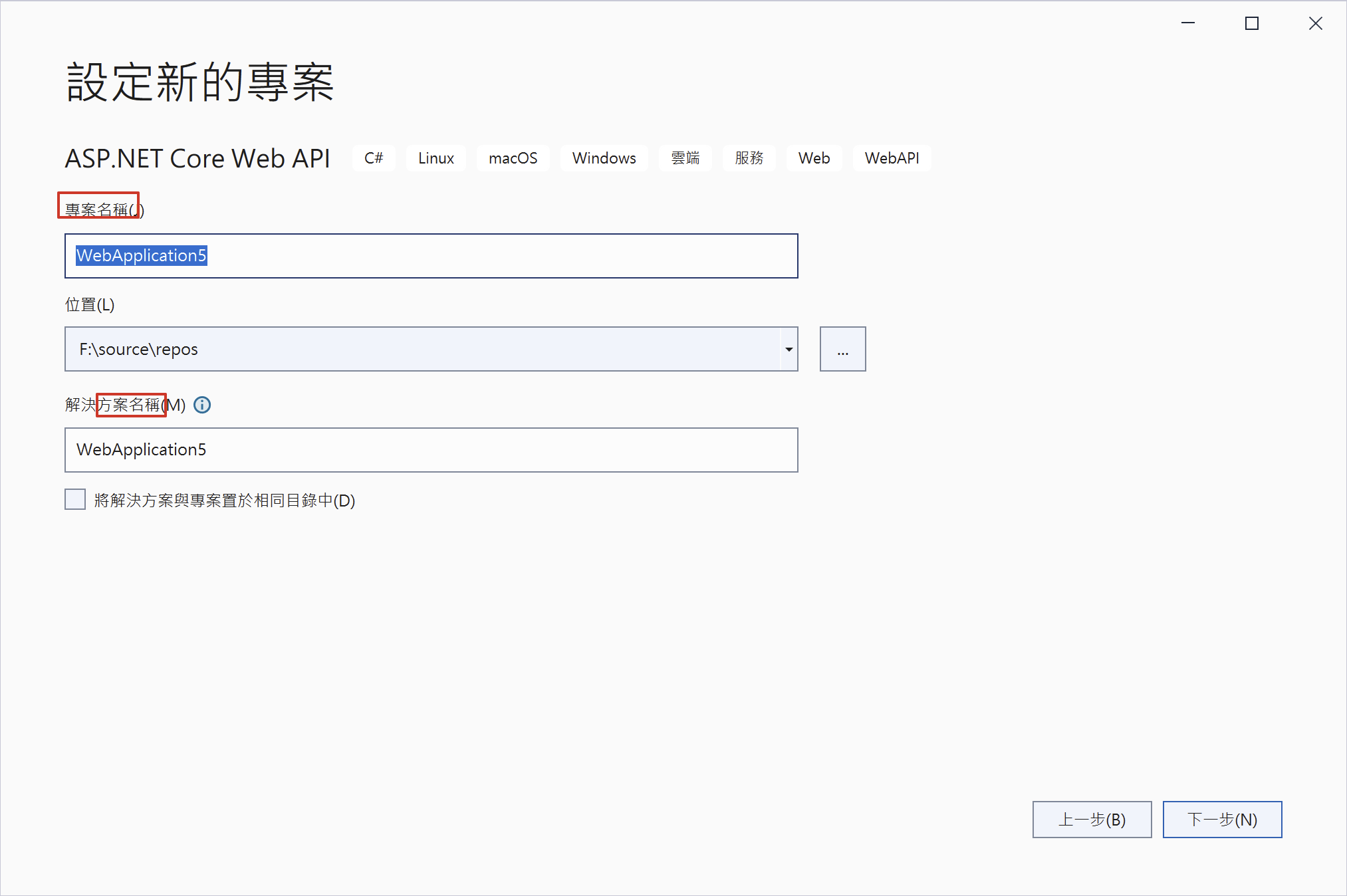Viewport: 1347px width, 896px height.
Task: Select the Windows platform tag
Action: tap(604, 158)
